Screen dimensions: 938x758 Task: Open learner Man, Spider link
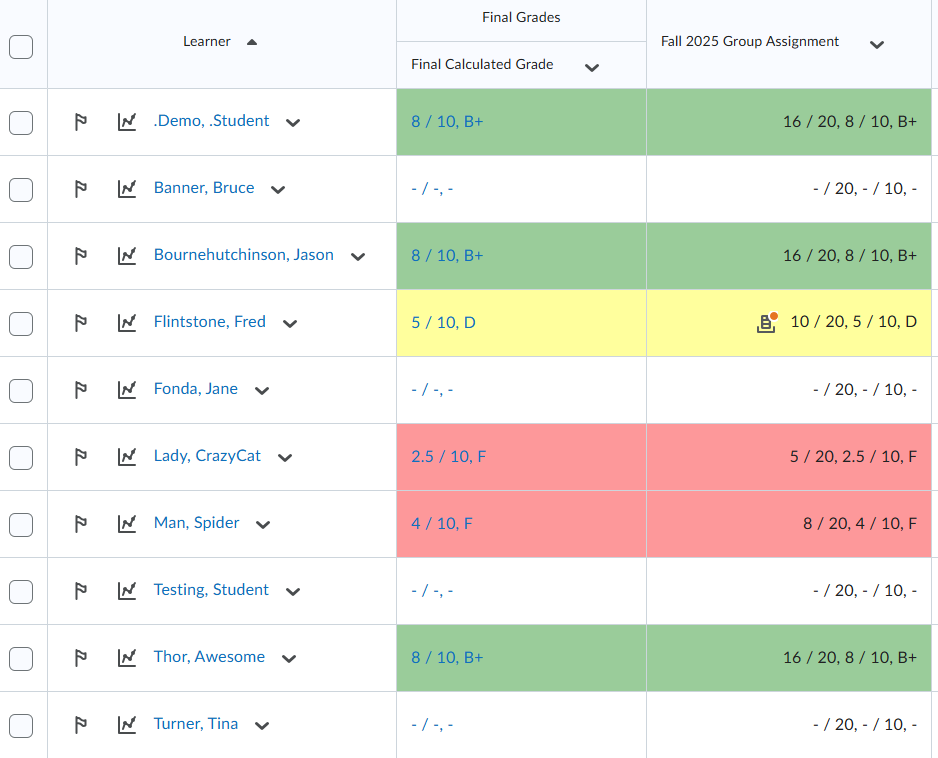196,523
